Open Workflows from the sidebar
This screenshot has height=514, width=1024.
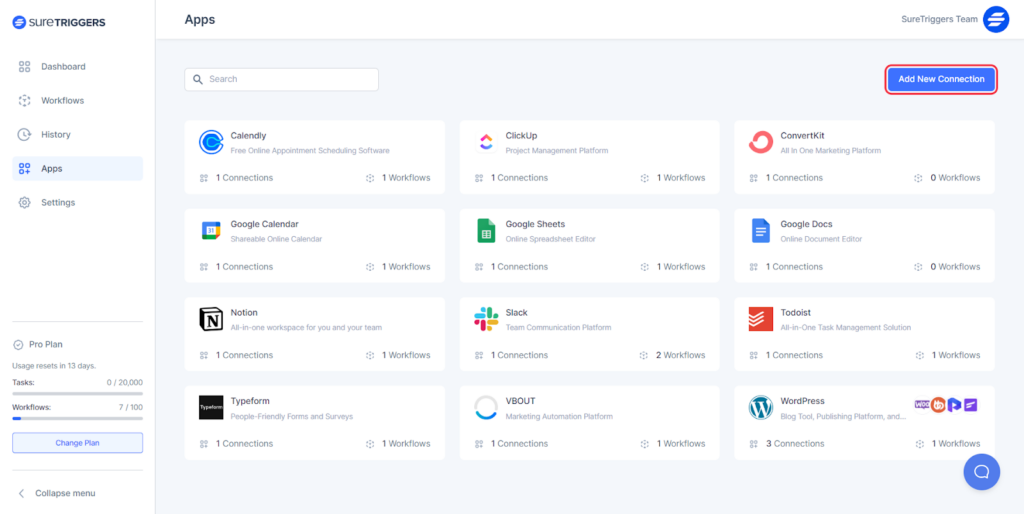tap(62, 101)
